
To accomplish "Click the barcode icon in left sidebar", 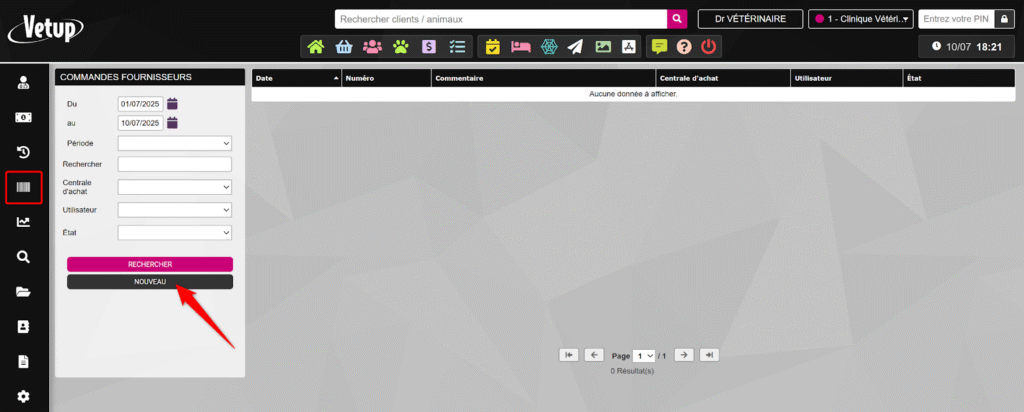I will [23, 187].
